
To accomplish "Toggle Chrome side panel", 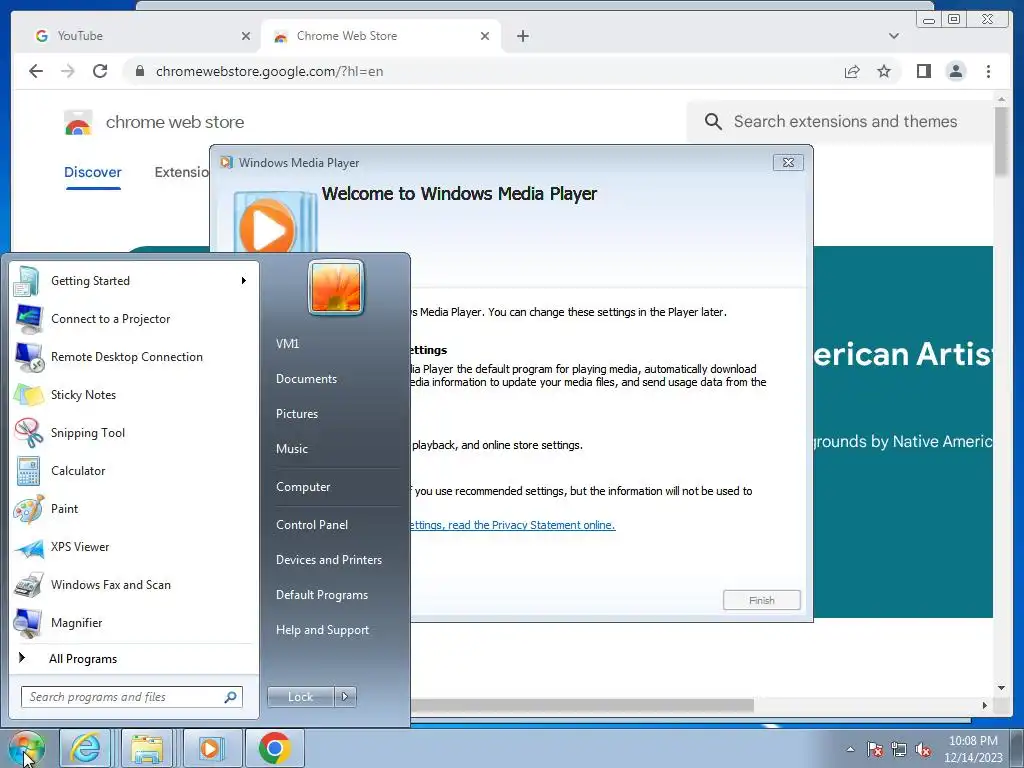I will 923,71.
